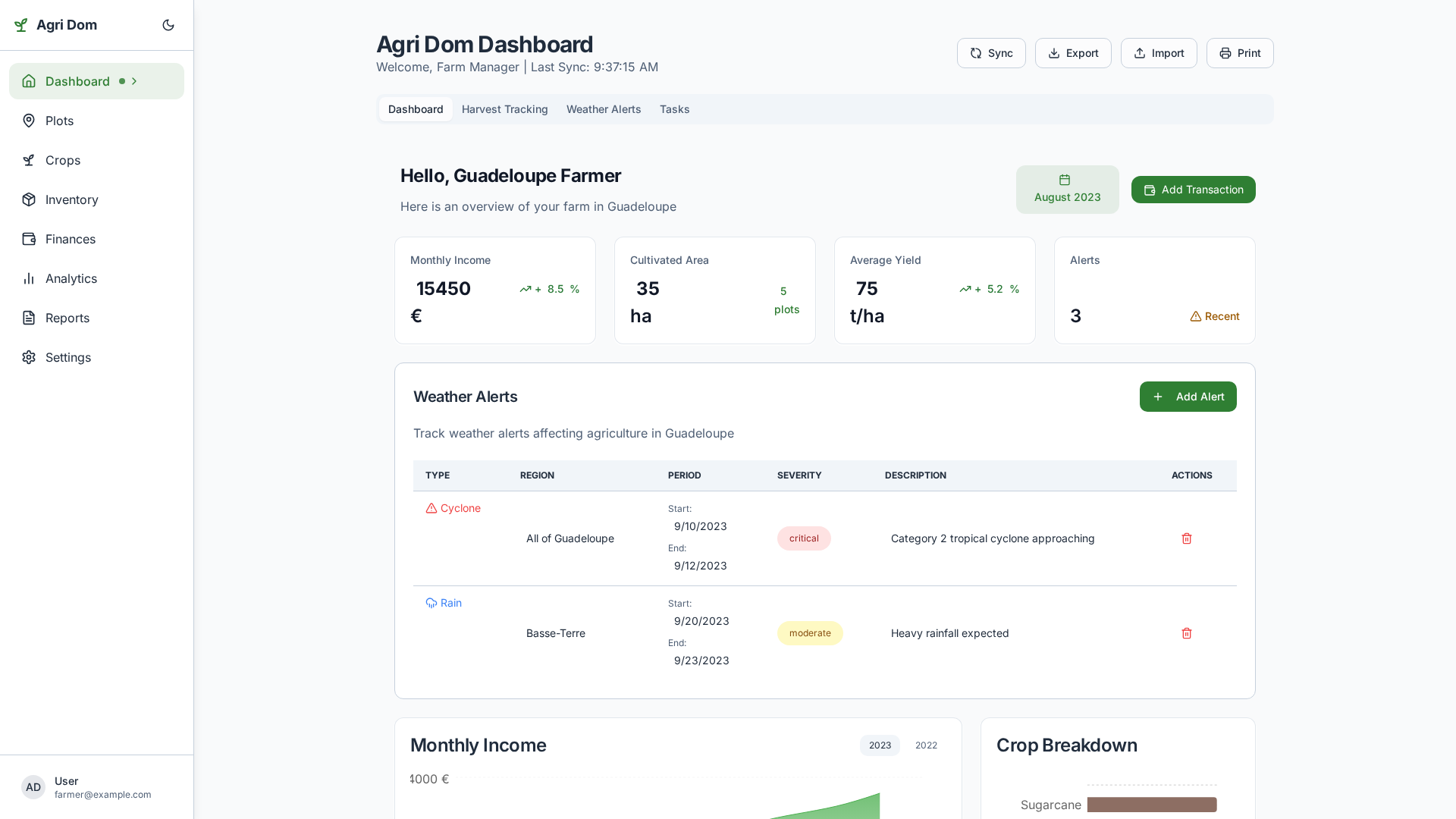Switch Monthly Income chart to 2022
Image resolution: width=1456 pixels, height=819 pixels.
pyautogui.click(x=926, y=745)
